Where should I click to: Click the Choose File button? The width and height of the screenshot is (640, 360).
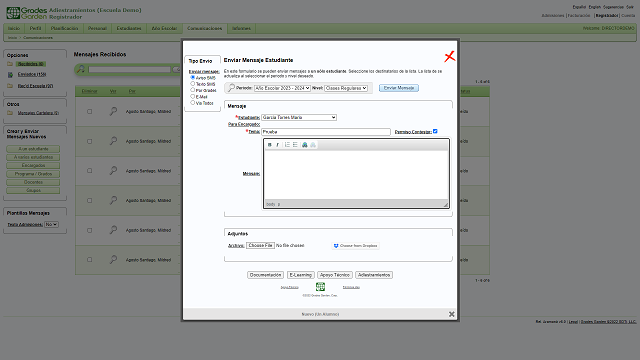tap(260, 246)
